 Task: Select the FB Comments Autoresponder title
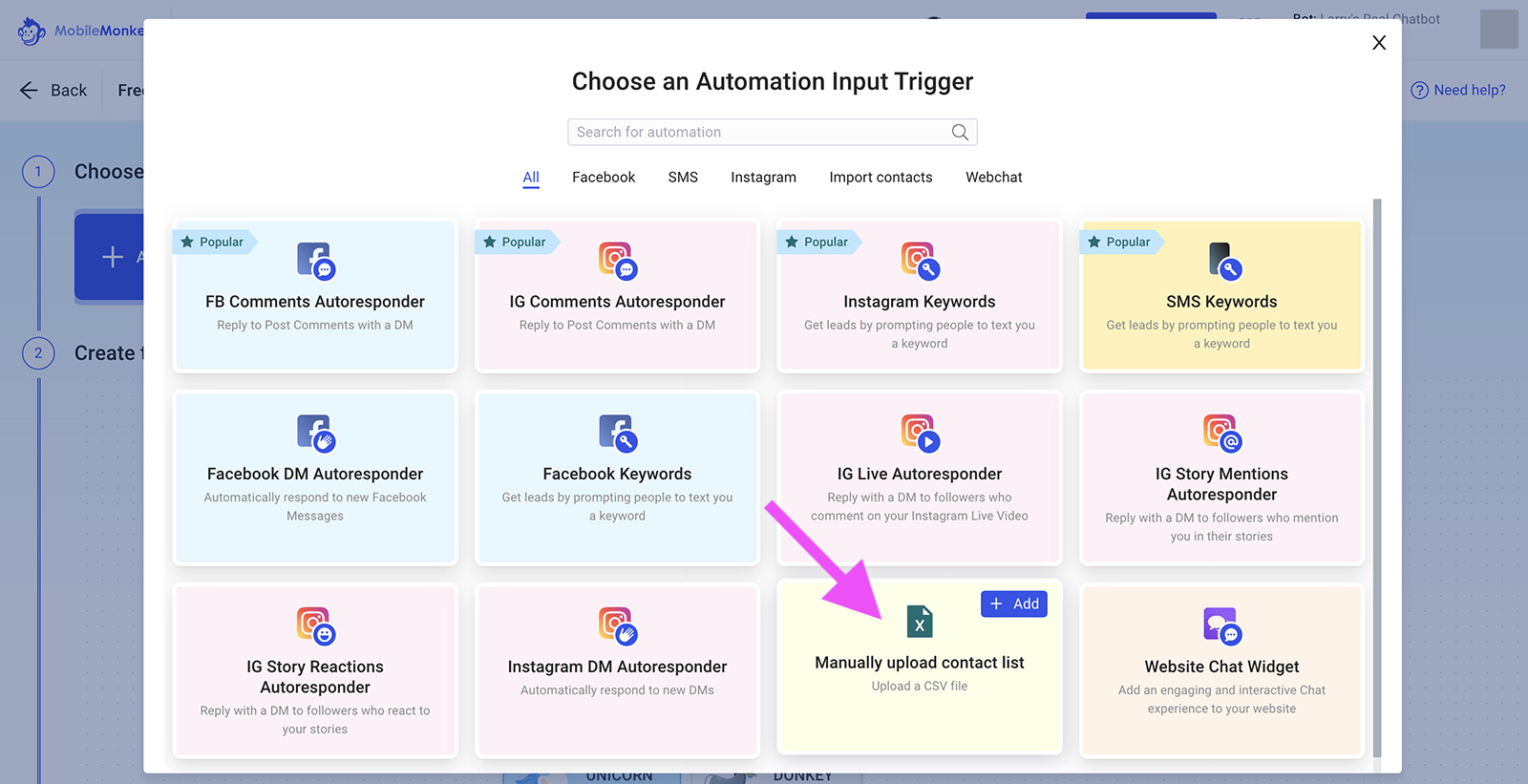click(x=315, y=302)
